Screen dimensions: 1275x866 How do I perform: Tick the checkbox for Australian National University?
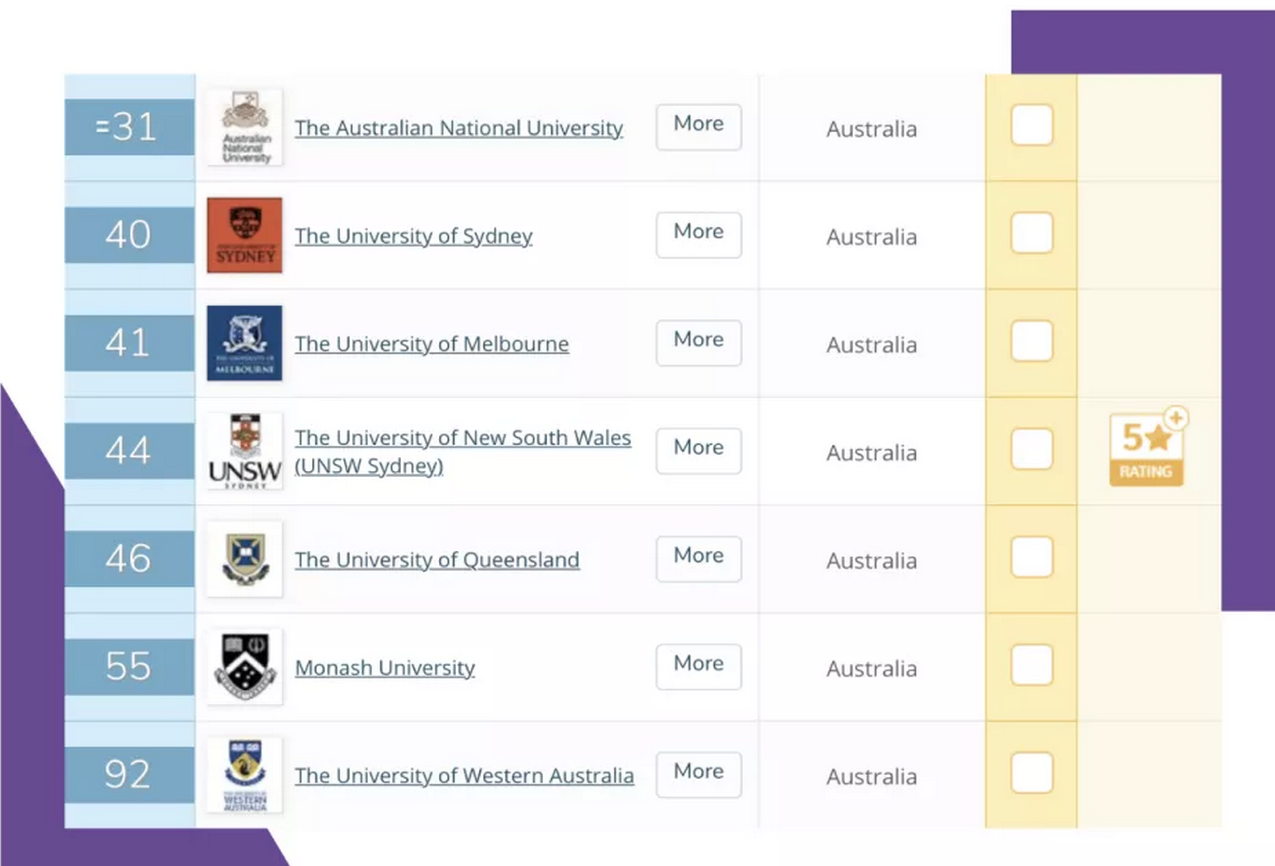tap(1031, 126)
